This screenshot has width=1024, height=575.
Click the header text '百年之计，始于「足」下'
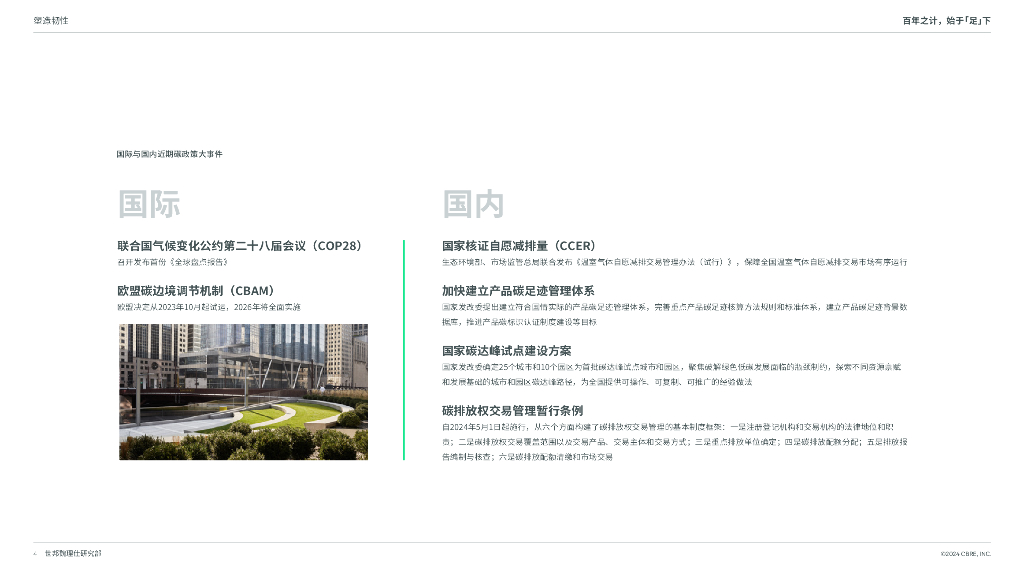click(x=946, y=21)
